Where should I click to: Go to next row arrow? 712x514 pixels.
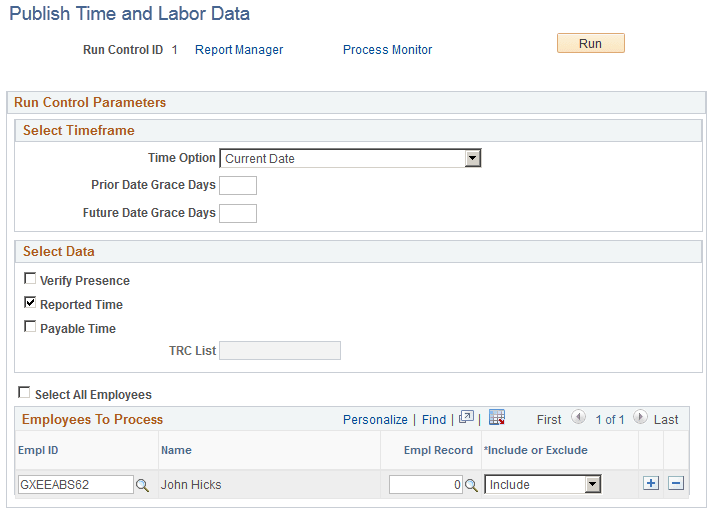click(x=640, y=417)
